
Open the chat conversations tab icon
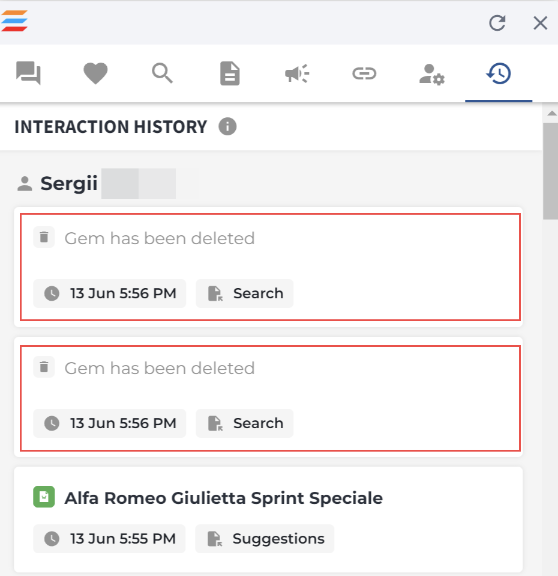[x=28, y=73]
